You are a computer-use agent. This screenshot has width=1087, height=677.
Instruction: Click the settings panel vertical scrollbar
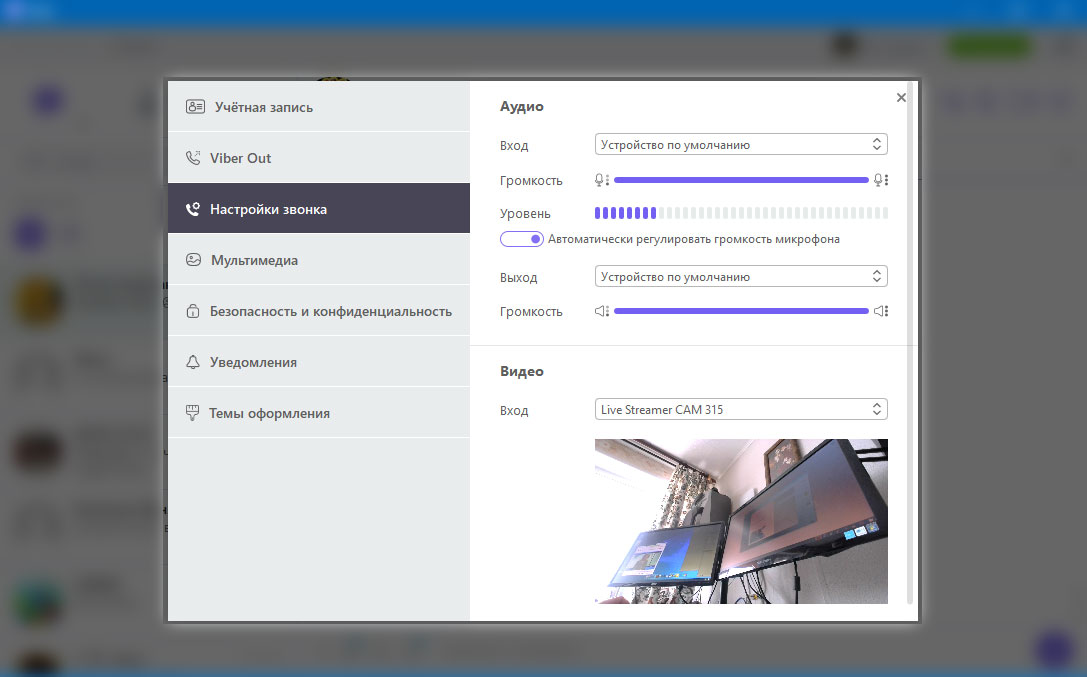click(910, 343)
